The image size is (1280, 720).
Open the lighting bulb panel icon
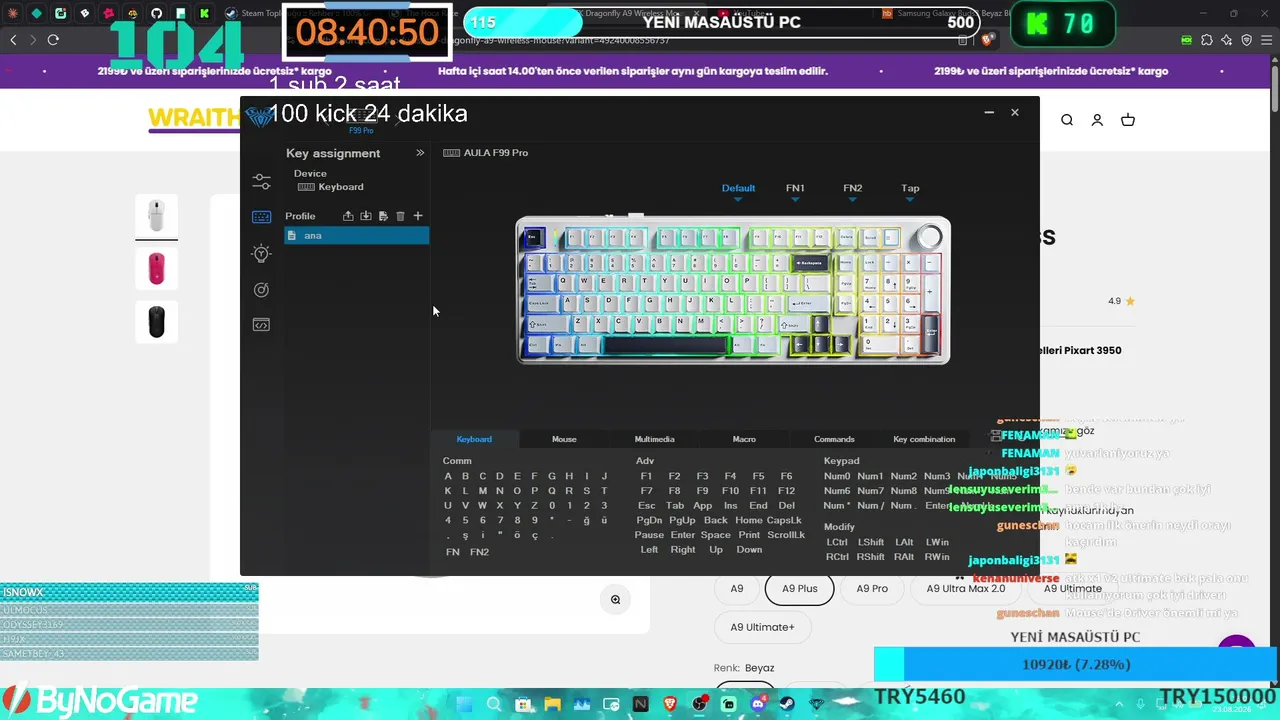pos(261,254)
